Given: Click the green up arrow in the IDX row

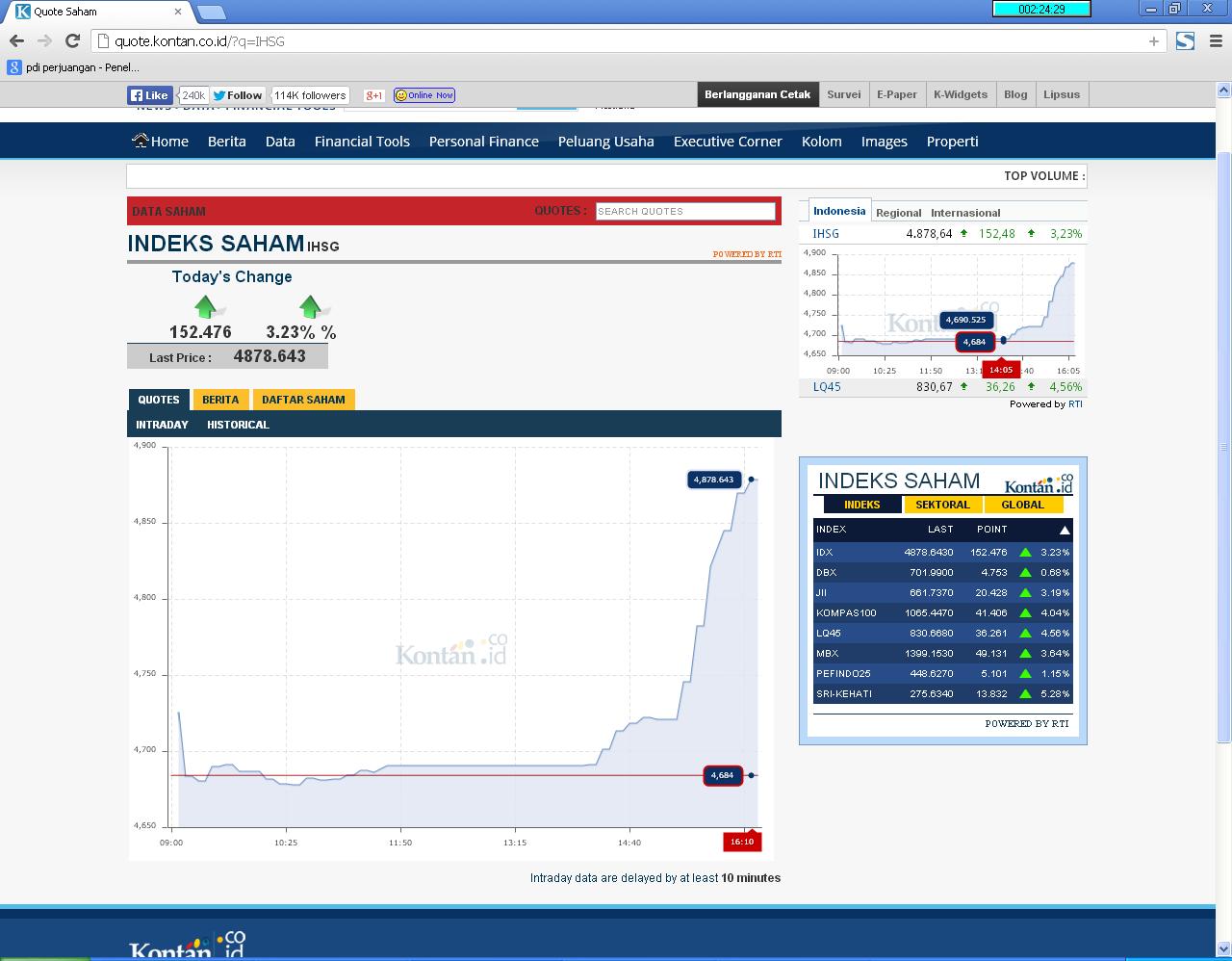Looking at the screenshot, I should [x=1025, y=552].
